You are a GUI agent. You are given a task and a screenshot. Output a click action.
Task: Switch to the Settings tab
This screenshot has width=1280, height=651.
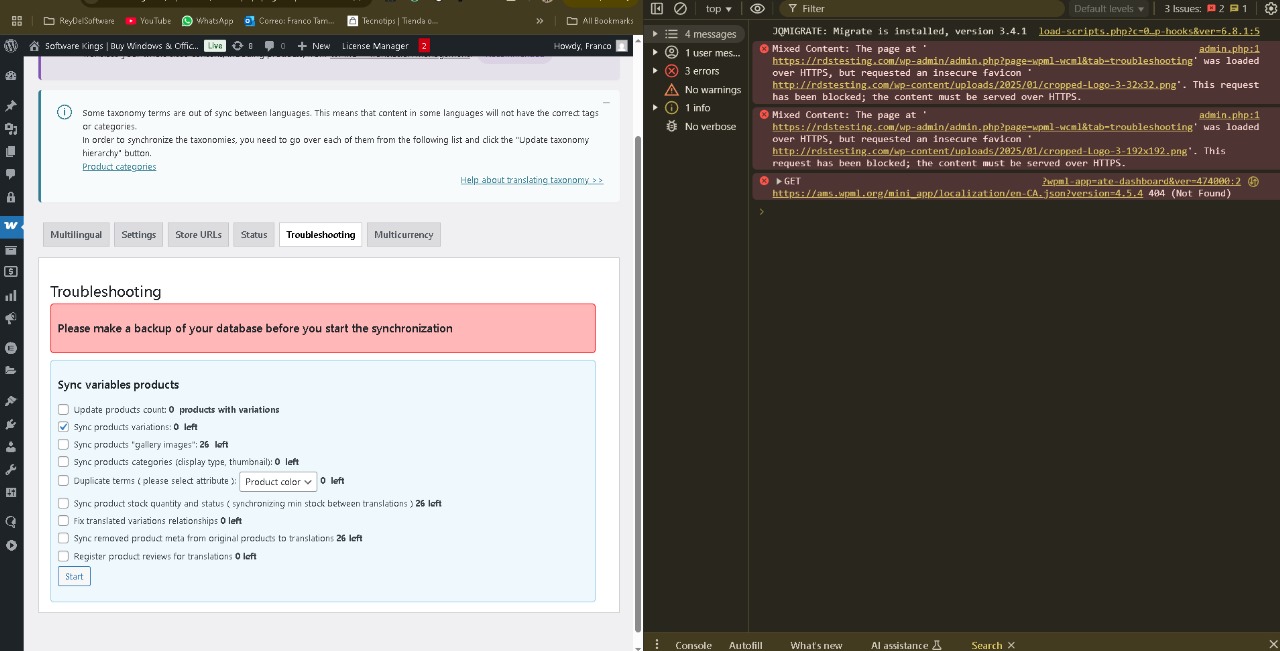pyautogui.click(x=139, y=235)
